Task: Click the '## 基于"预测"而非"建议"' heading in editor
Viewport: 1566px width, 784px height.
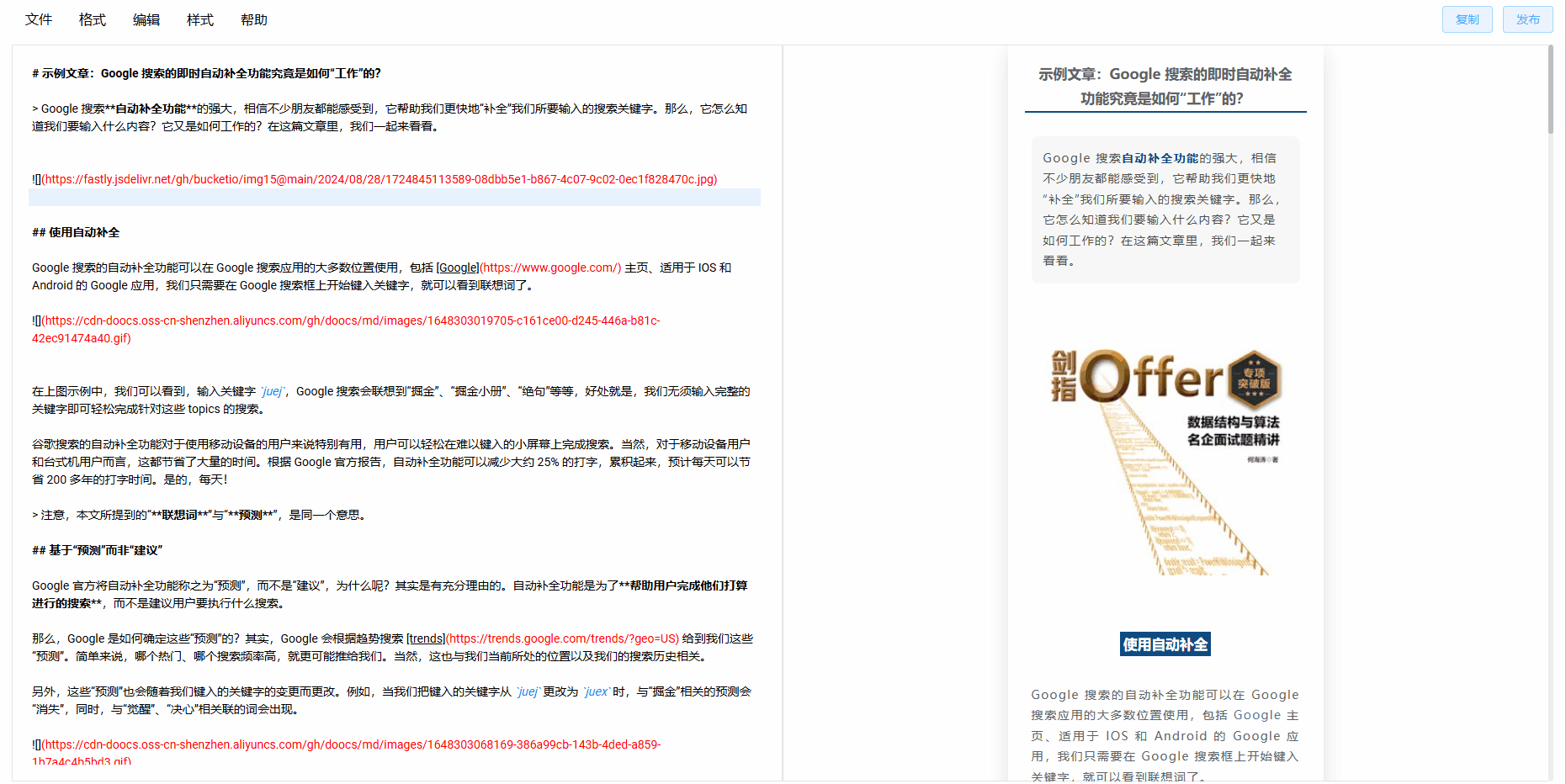Action: point(97,550)
